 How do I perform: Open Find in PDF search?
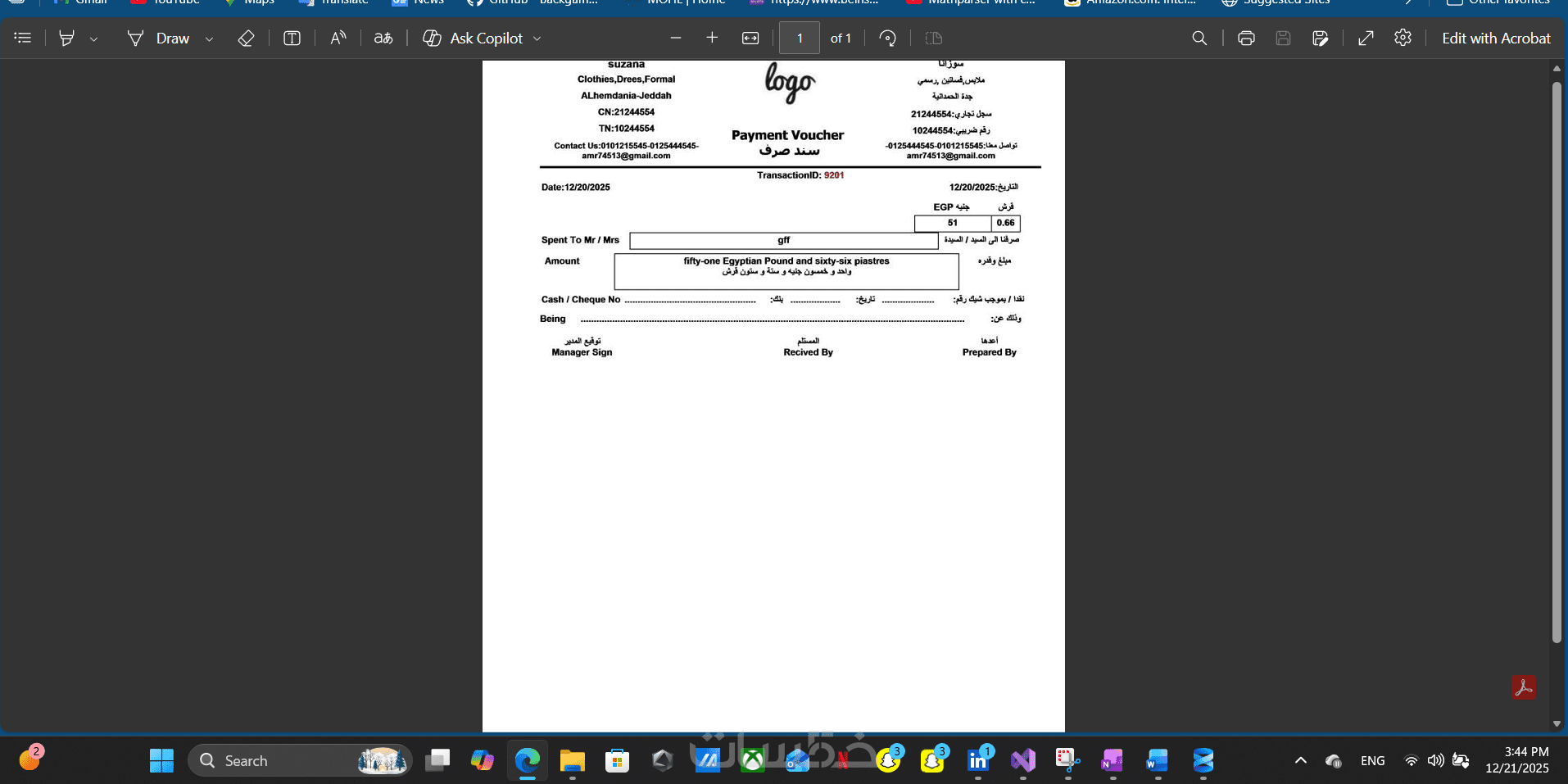point(1199,38)
